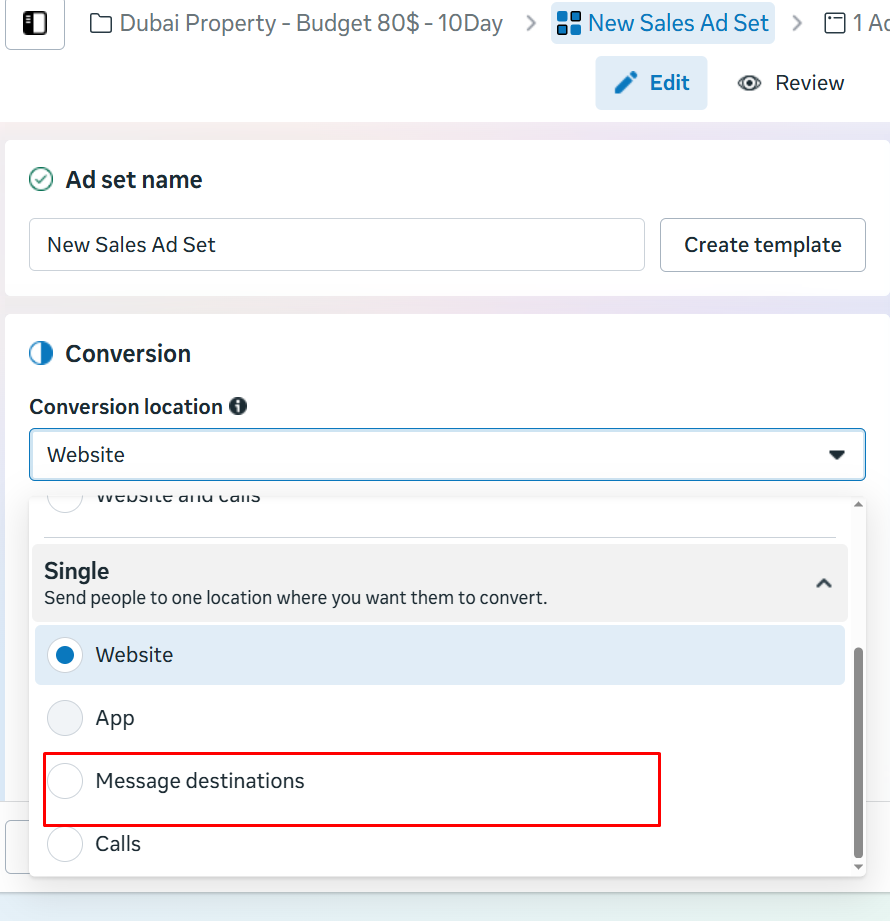
Task: Click the Ad set name text field
Action: [x=336, y=245]
